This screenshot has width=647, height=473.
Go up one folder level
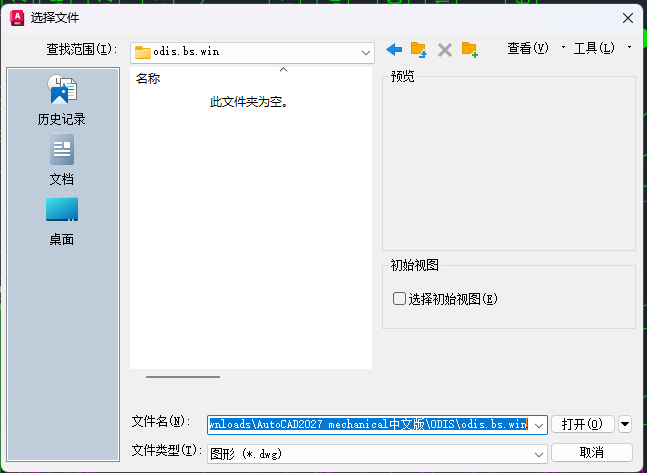pyautogui.click(x=418, y=50)
